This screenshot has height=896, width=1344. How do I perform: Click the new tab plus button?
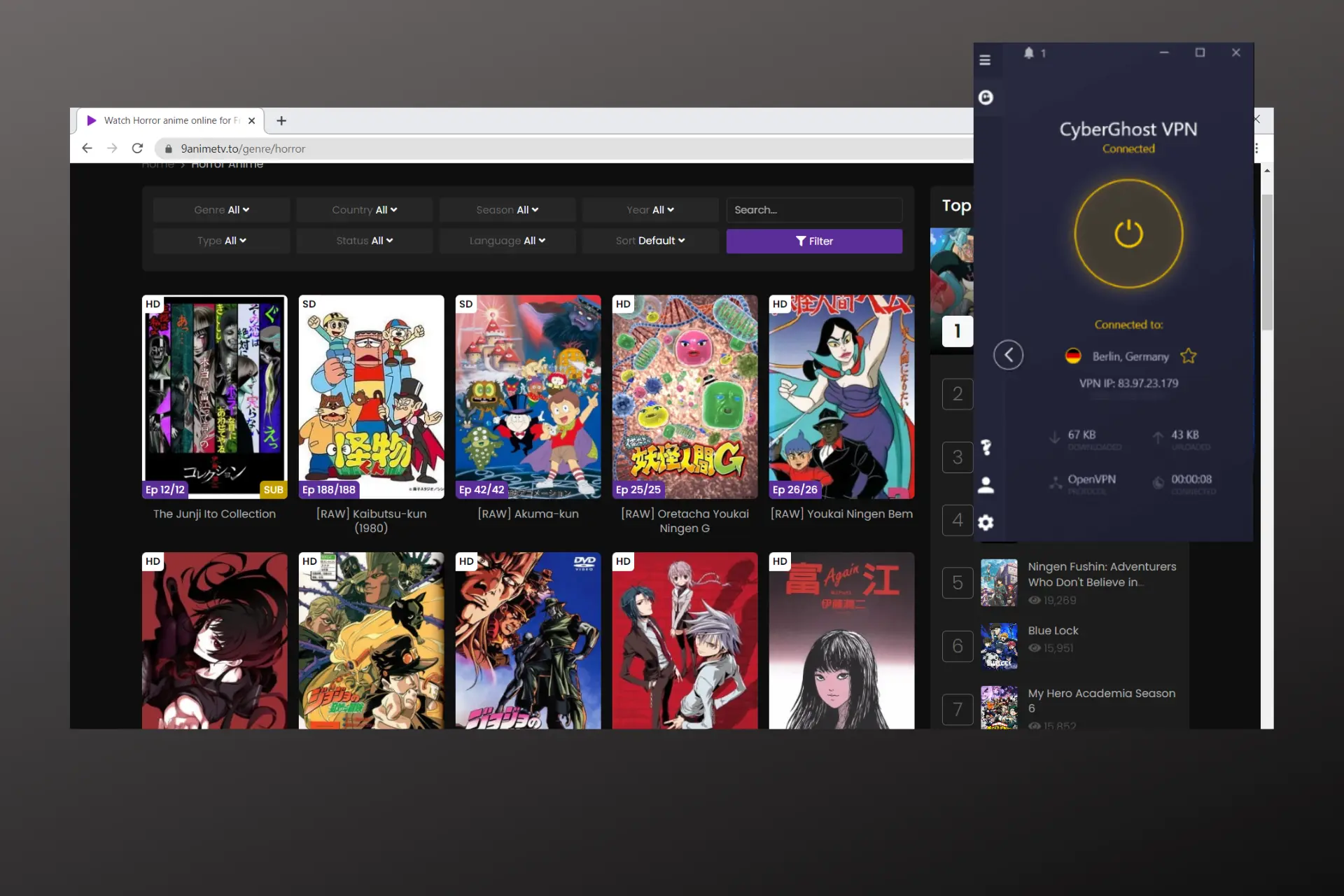280,120
